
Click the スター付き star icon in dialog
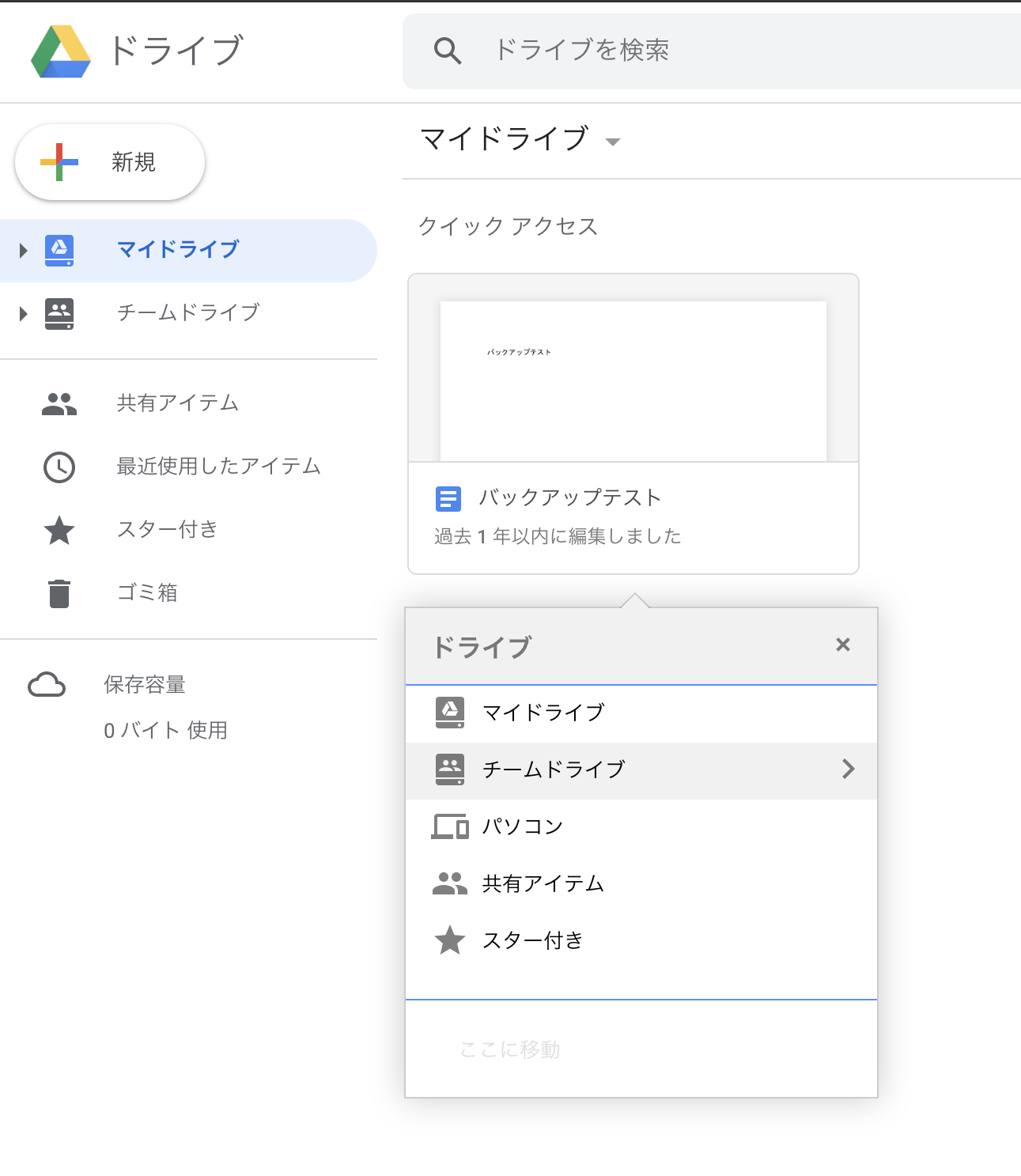450,940
